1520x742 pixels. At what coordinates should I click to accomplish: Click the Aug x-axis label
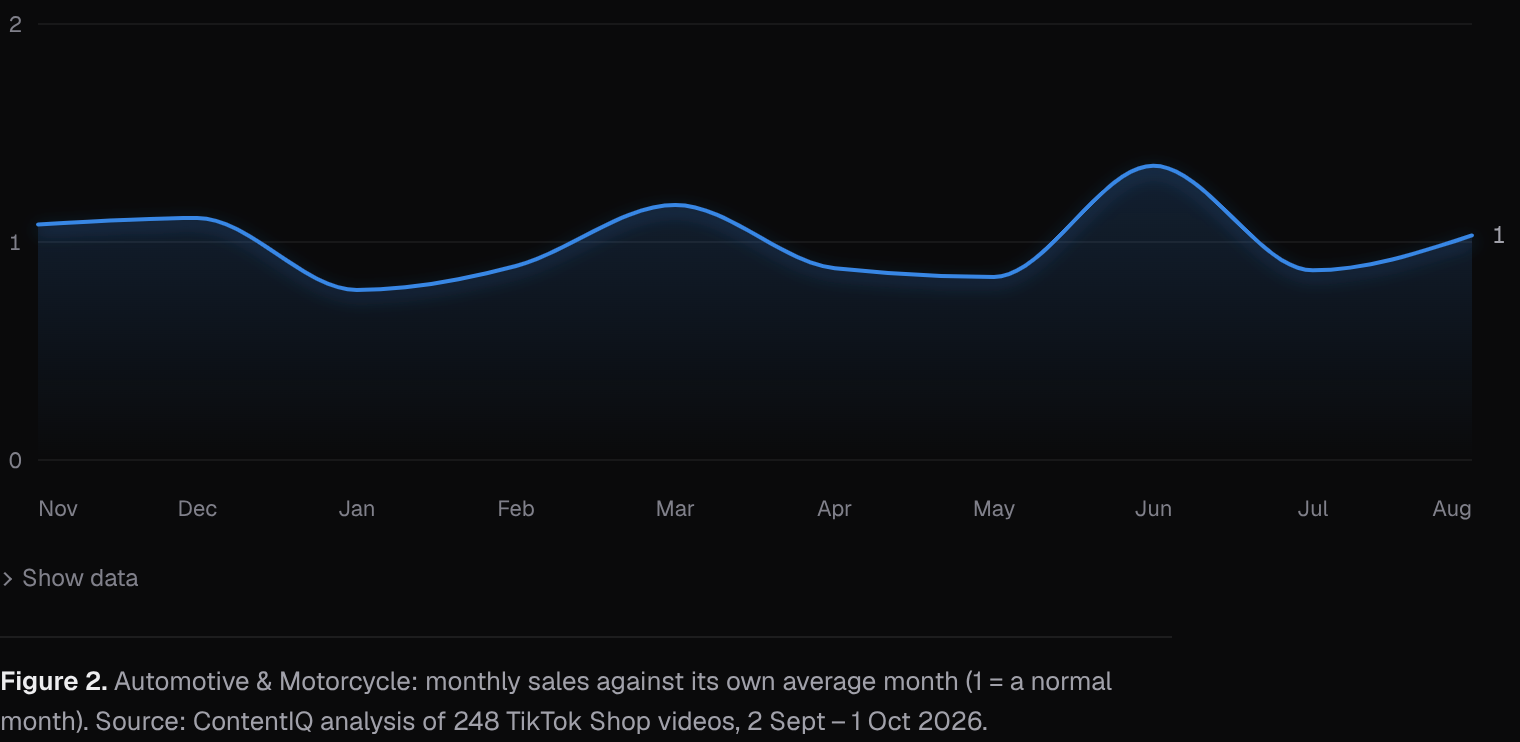point(1452,509)
